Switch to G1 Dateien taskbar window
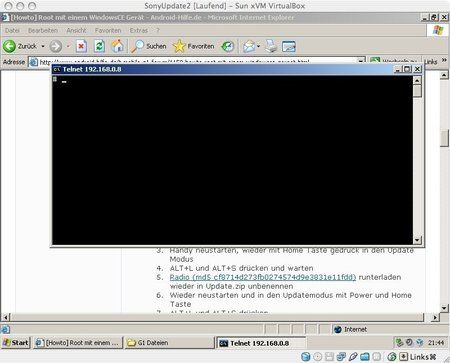 click(x=170, y=343)
